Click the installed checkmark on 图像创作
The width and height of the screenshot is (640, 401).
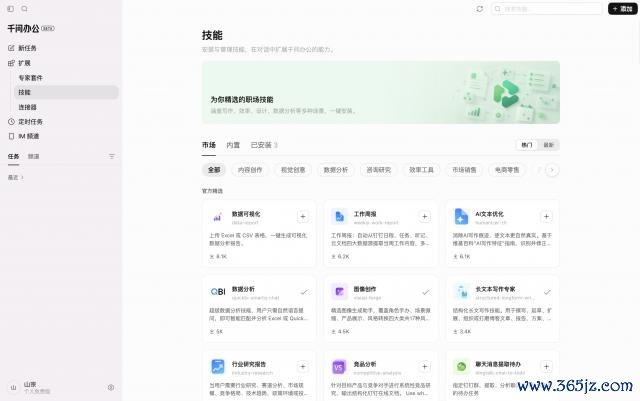click(426, 292)
